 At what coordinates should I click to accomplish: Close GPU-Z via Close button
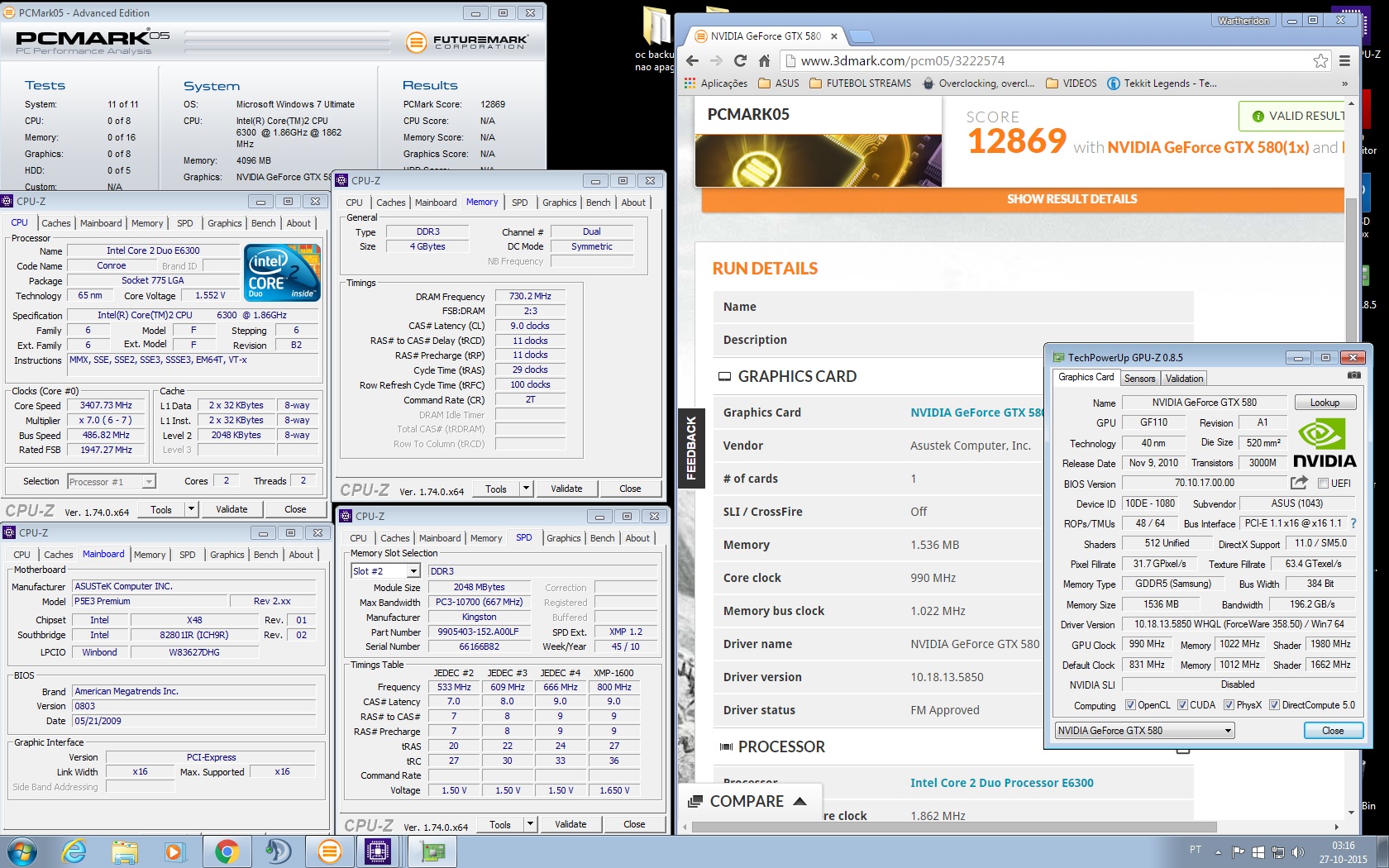[x=1333, y=731]
